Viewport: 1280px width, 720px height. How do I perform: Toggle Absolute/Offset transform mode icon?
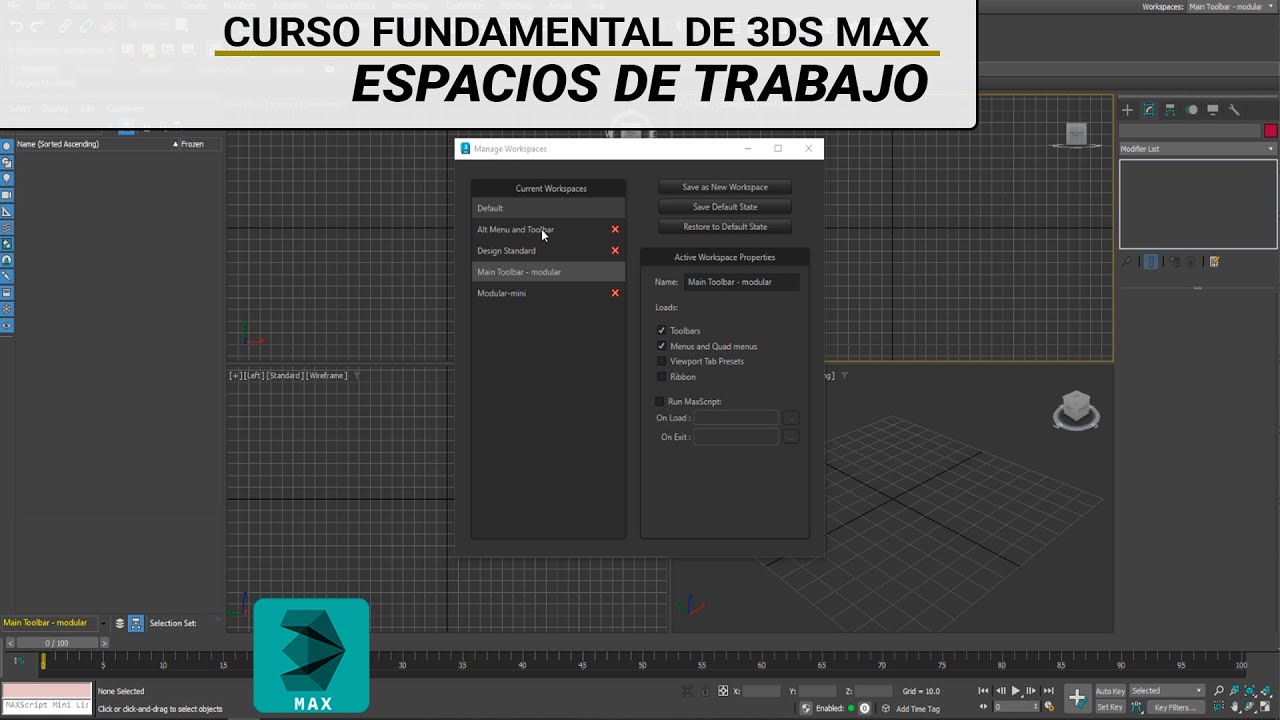coord(723,691)
